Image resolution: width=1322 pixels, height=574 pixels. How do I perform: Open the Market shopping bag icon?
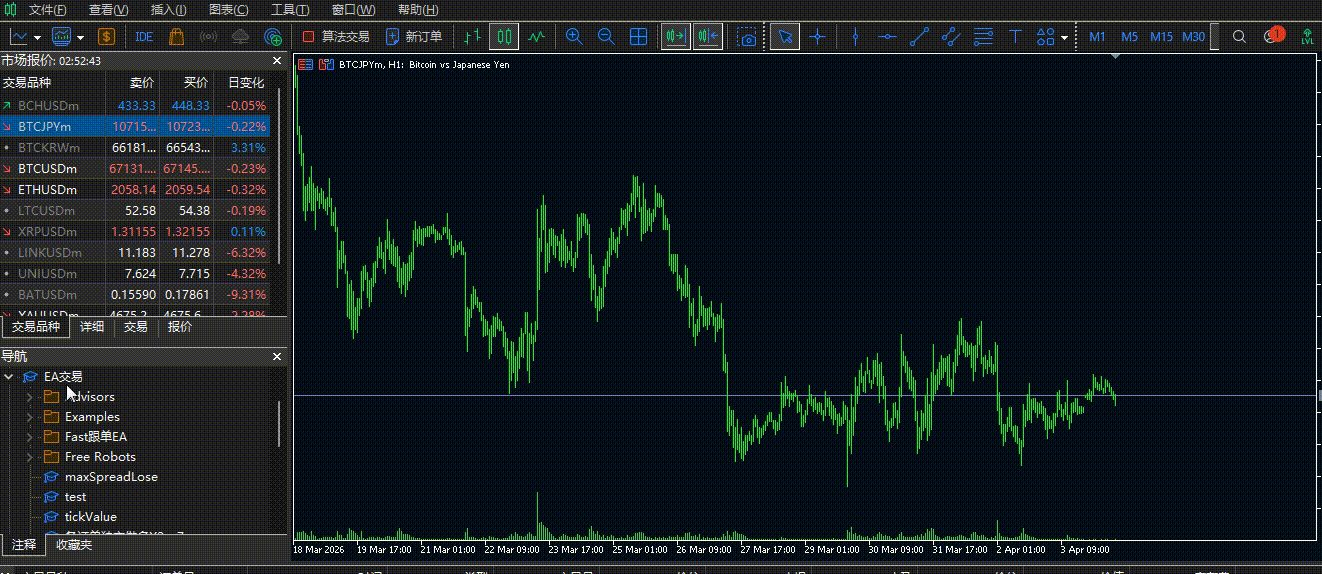pyautogui.click(x=176, y=37)
